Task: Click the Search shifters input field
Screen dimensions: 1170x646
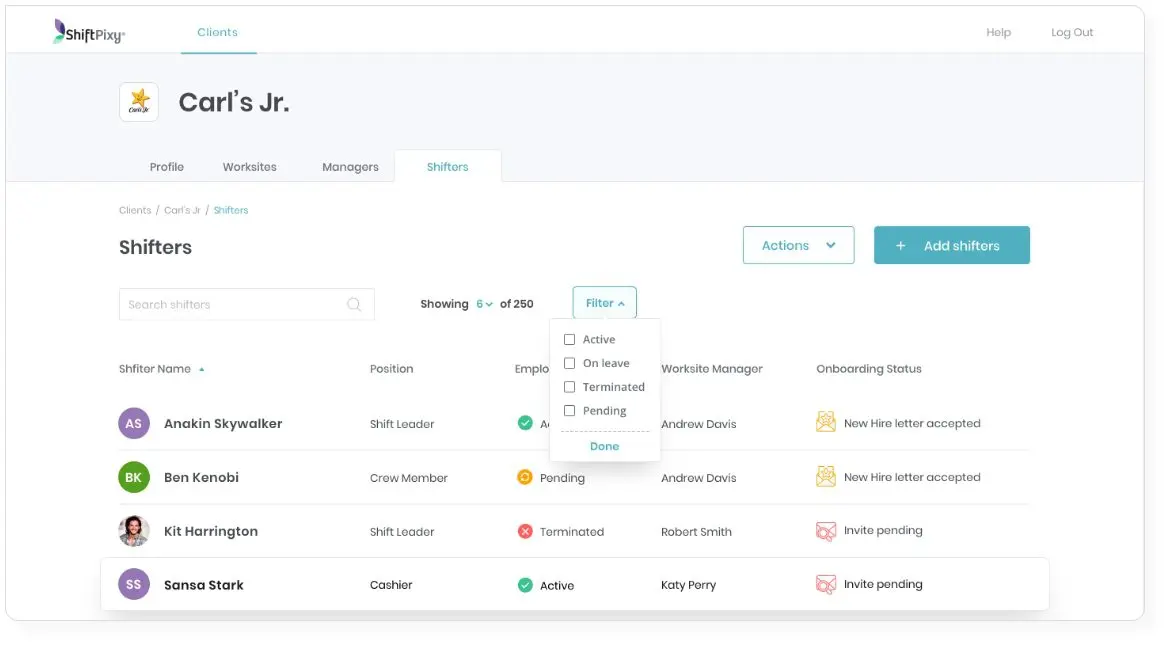Action: [x=246, y=304]
